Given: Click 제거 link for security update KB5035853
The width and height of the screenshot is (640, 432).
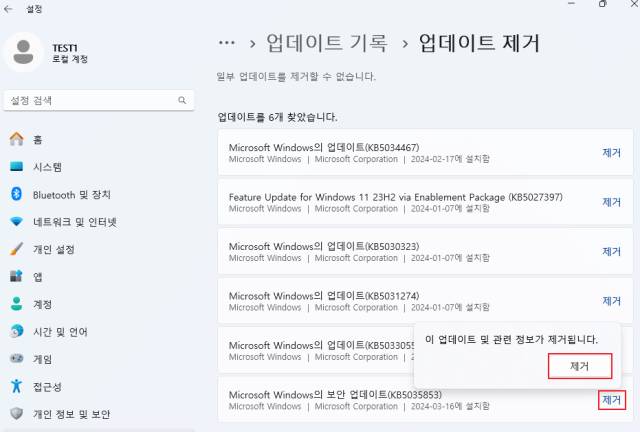Looking at the screenshot, I should click(611, 400).
